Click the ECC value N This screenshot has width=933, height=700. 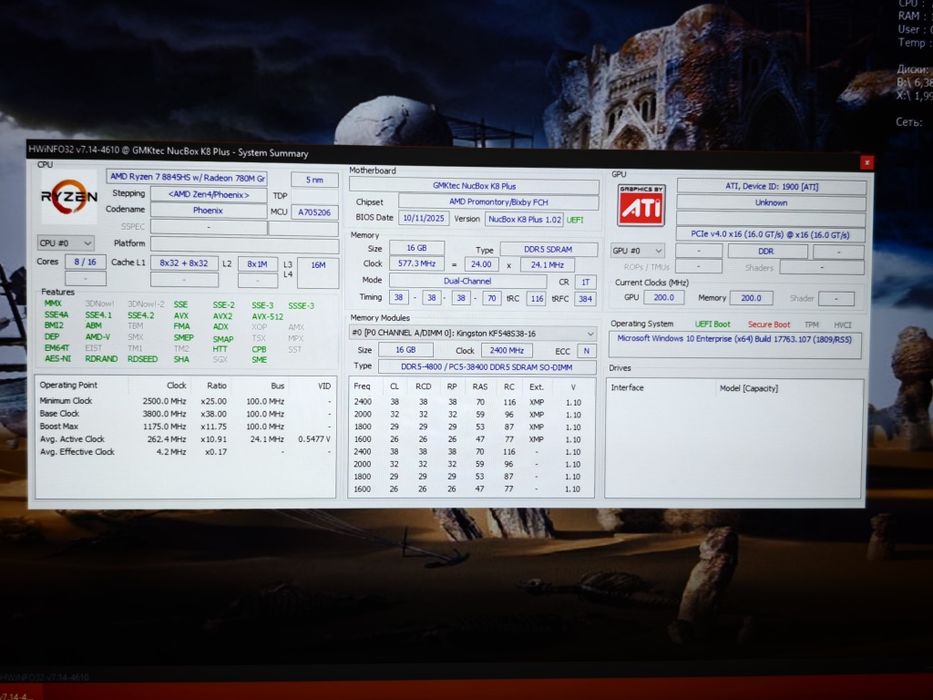click(587, 351)
